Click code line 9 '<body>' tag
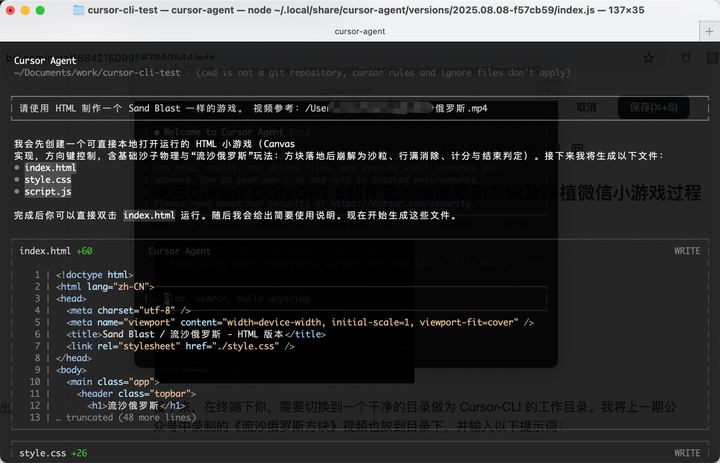This screenshot has height=463, width=720. pos(71,370)
